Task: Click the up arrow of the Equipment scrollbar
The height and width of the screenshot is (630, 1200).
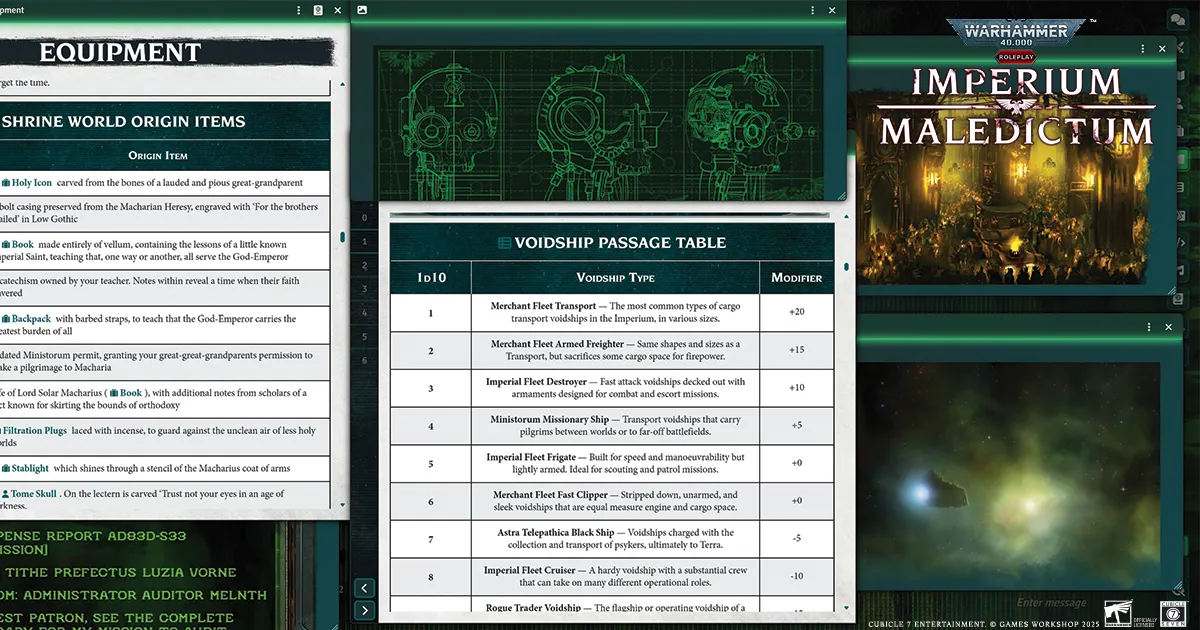Action: tap(343, 84)
